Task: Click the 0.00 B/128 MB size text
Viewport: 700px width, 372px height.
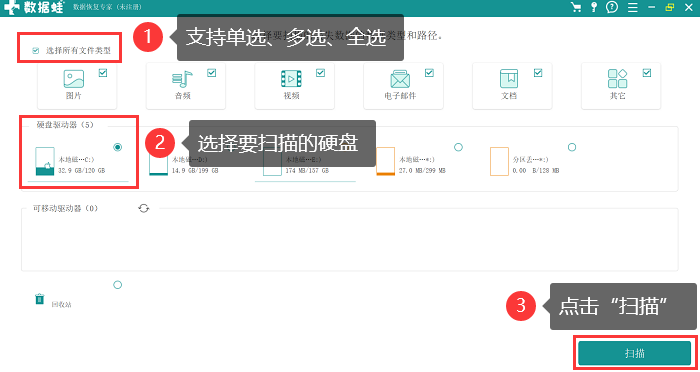Action: tap(536, 171)
